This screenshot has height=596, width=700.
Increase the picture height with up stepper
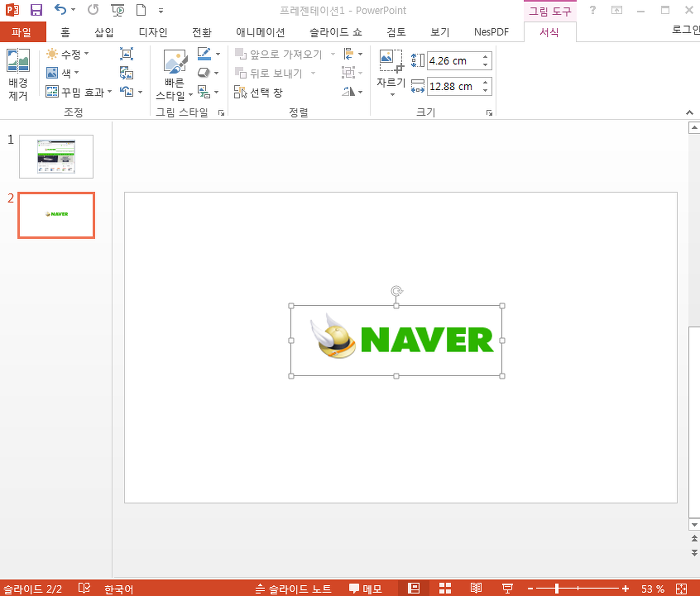(485, 56)
